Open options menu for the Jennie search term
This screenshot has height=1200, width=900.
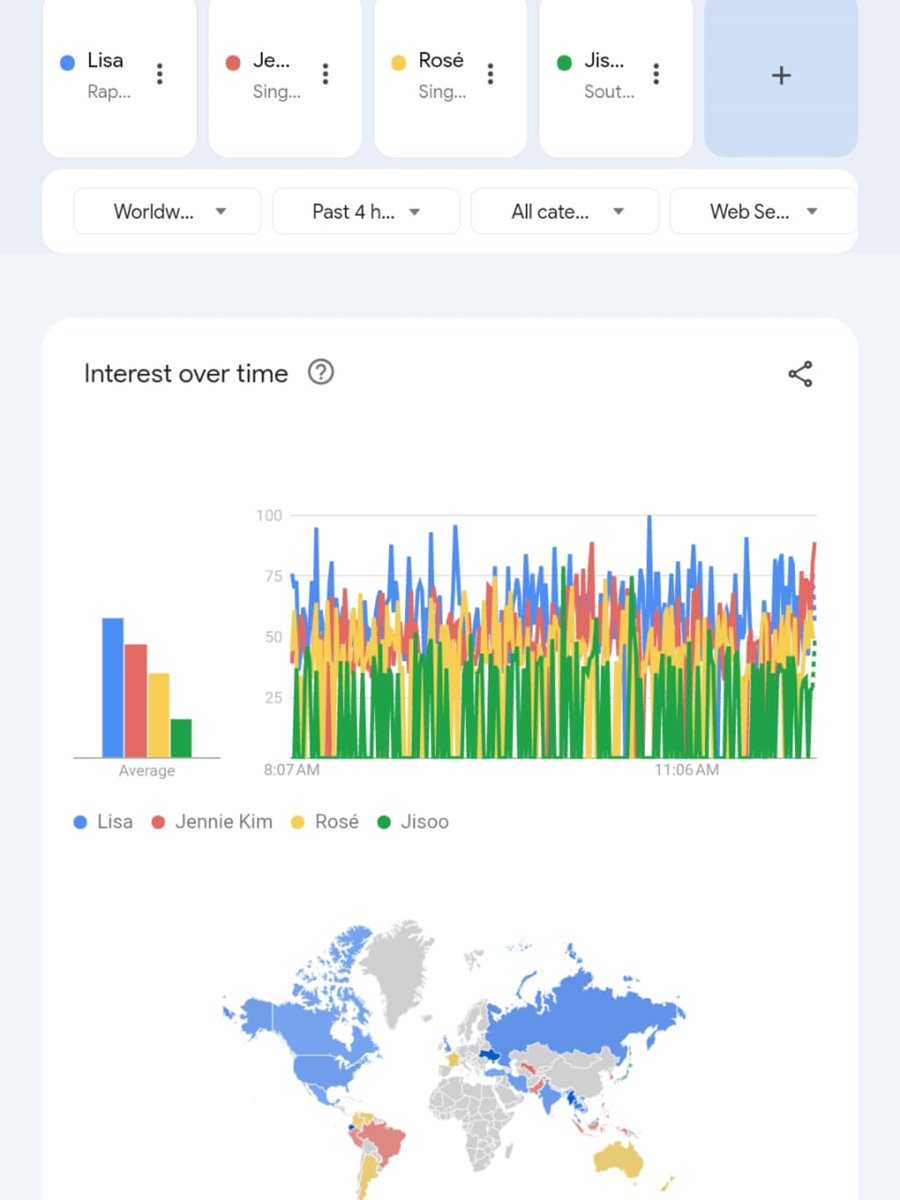coord(324,73)
